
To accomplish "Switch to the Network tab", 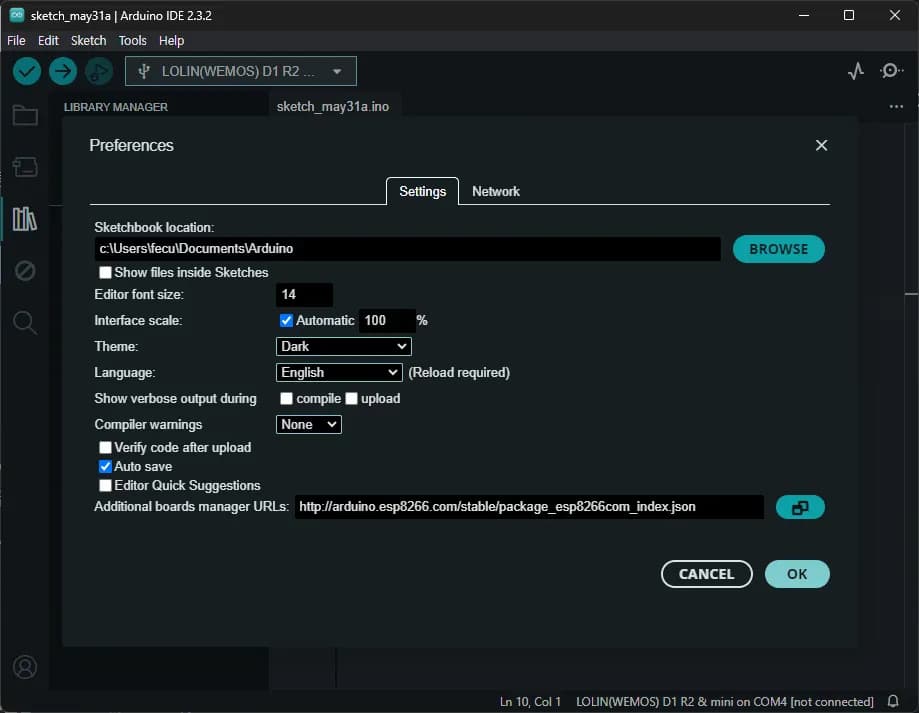I will [495, 191].
